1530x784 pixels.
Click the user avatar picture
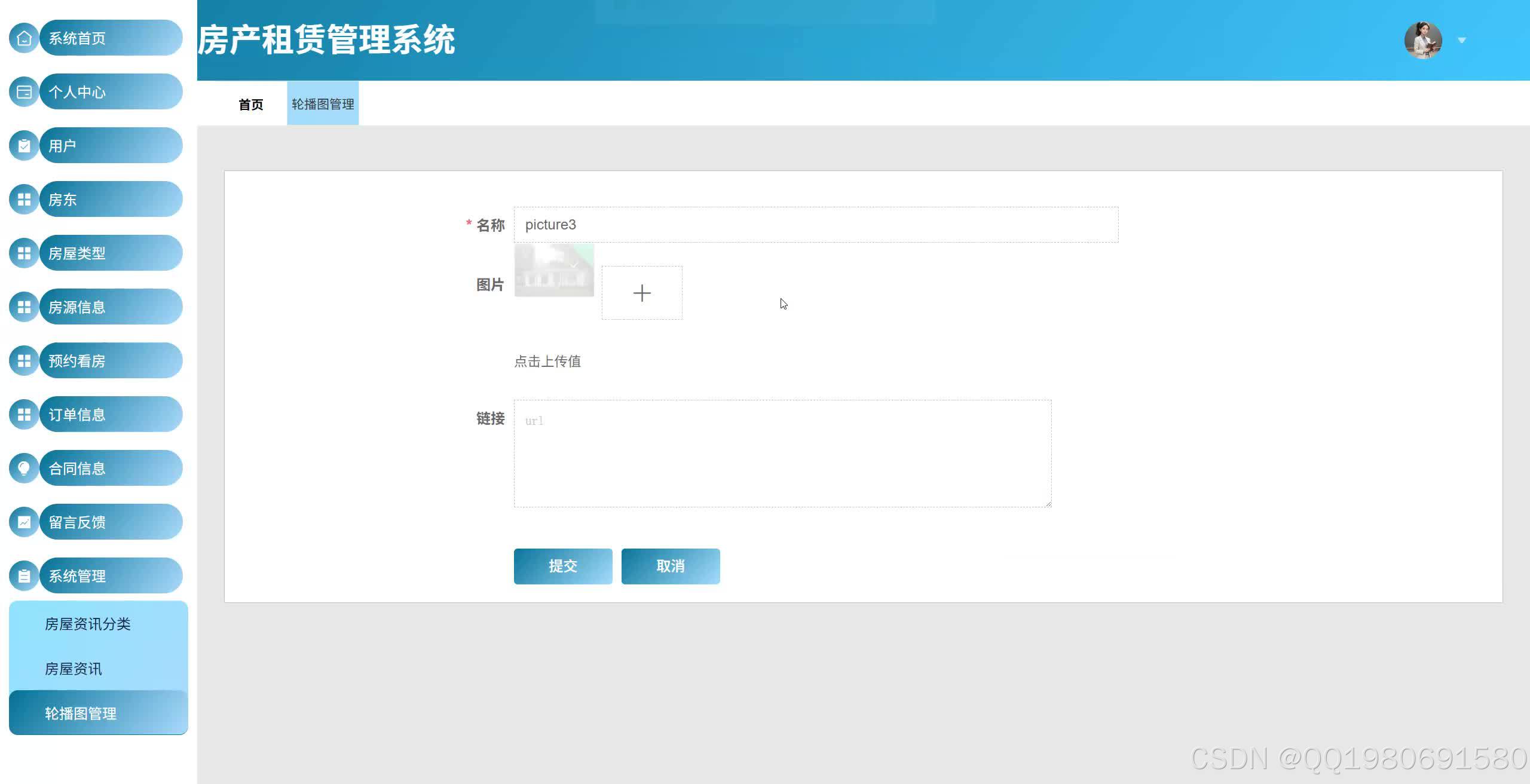click(x=1424, y=40)
